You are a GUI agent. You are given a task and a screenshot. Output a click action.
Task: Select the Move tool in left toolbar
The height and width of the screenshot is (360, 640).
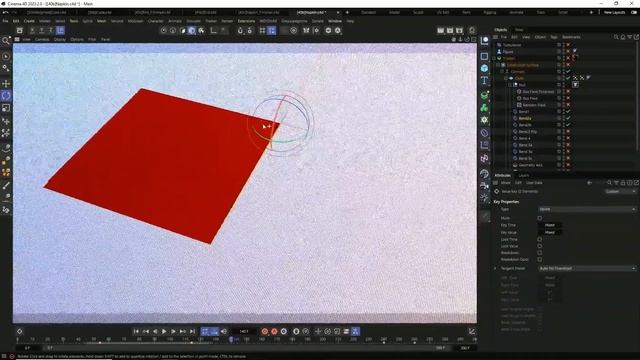6,84
